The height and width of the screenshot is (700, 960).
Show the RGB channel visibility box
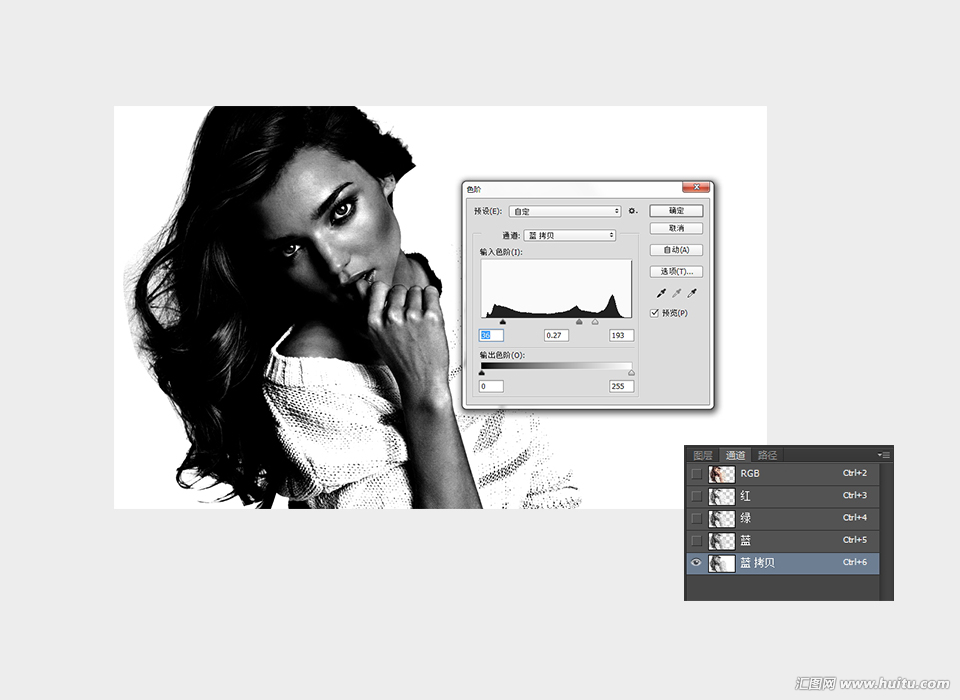[696, 473]
